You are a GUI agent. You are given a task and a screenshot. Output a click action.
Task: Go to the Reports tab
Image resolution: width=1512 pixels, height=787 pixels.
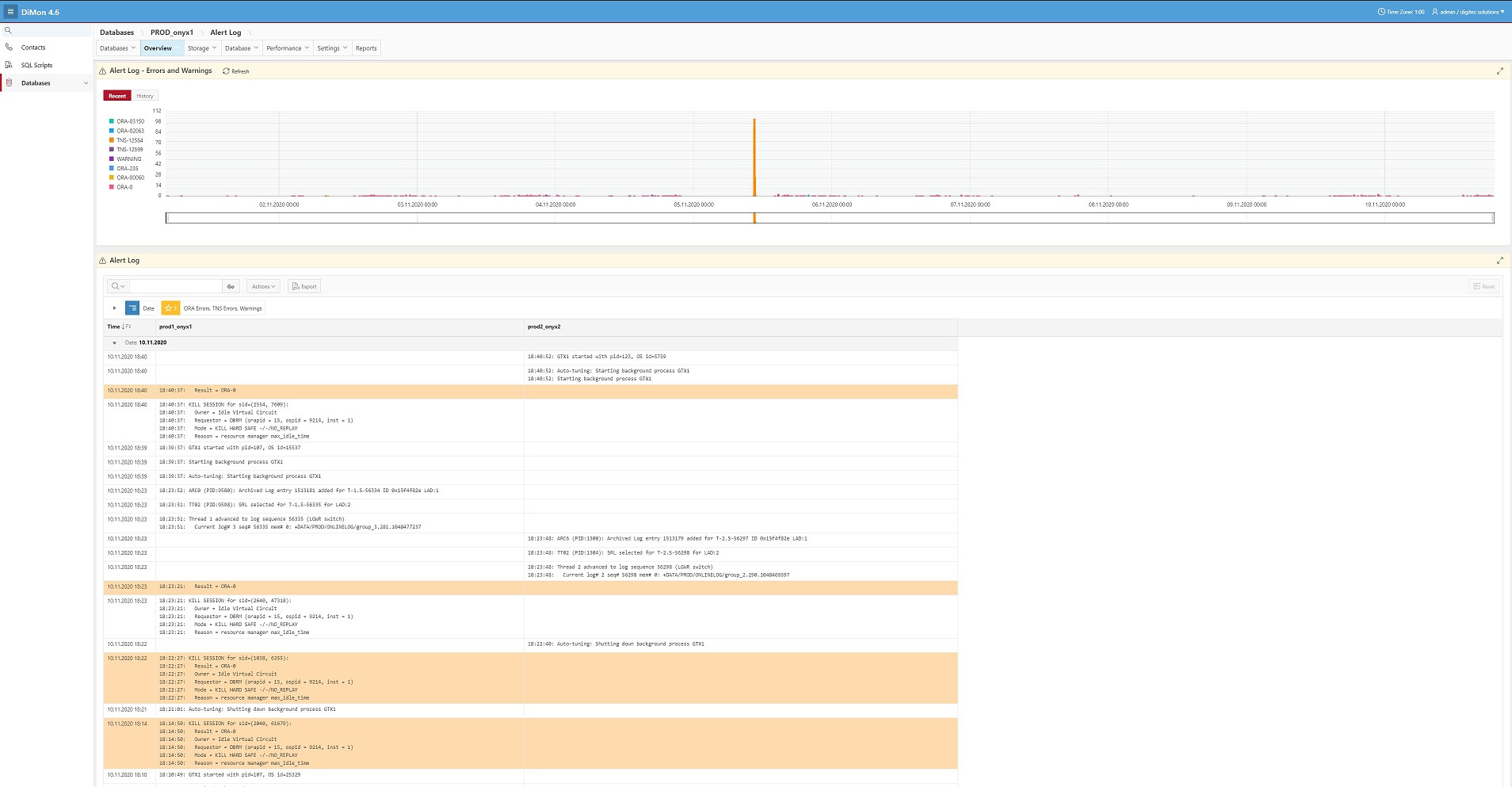(x=365, y=48)
